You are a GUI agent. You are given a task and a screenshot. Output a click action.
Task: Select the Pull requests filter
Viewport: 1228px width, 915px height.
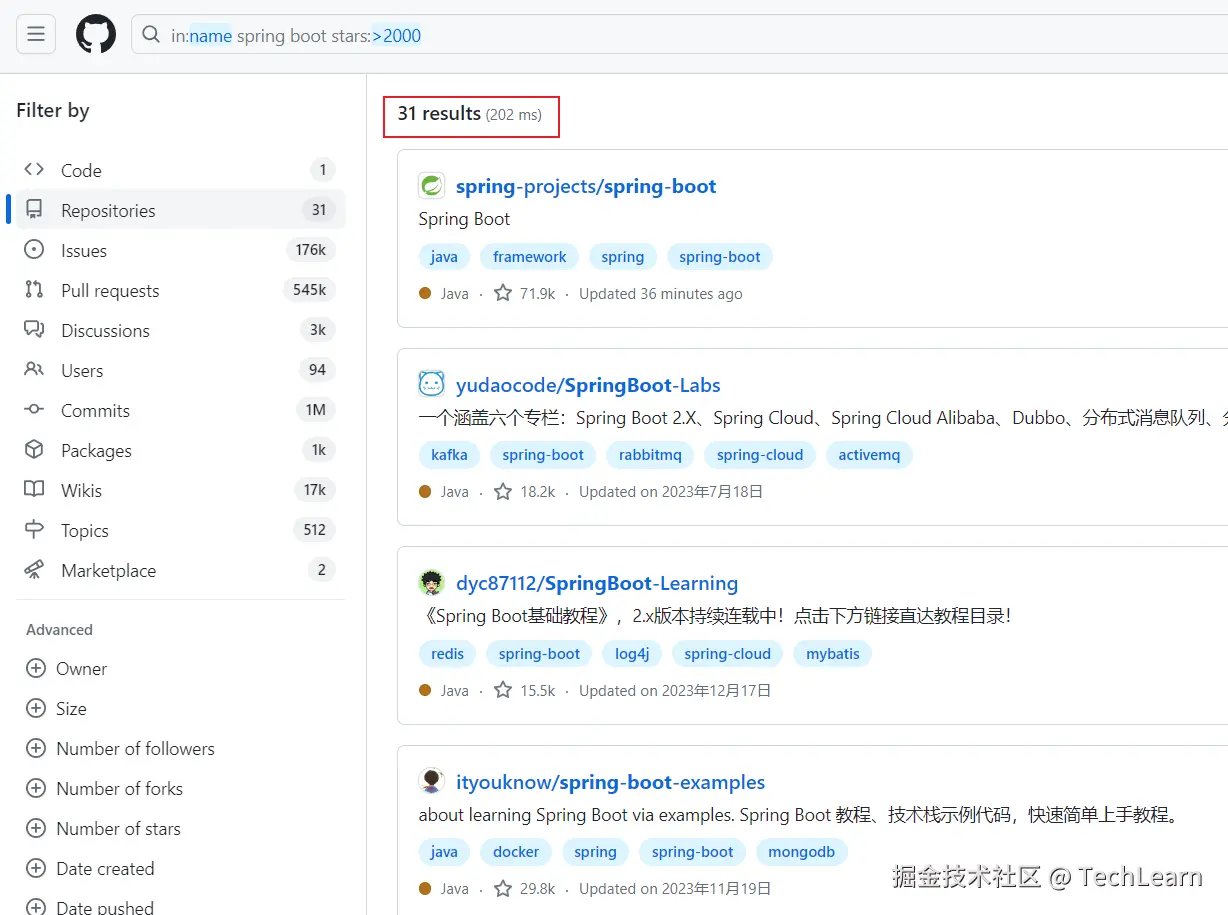[x=180, y=290]
